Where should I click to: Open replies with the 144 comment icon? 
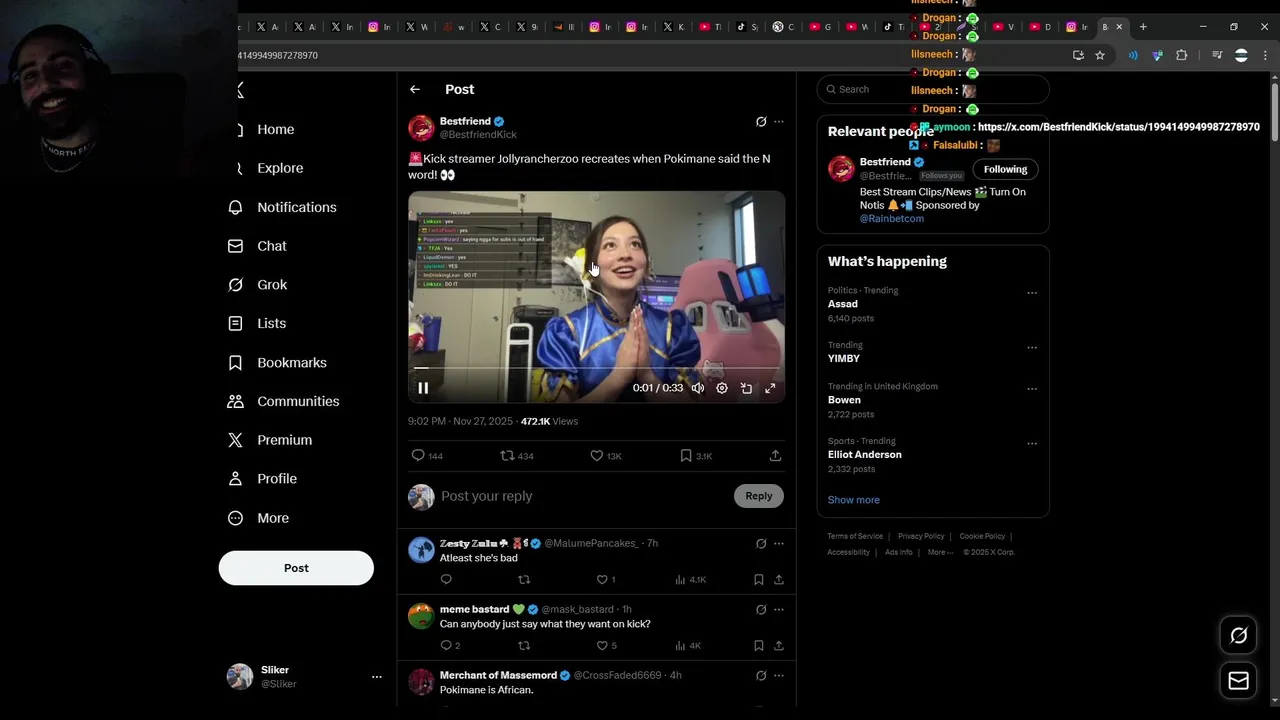click(419, 456)
